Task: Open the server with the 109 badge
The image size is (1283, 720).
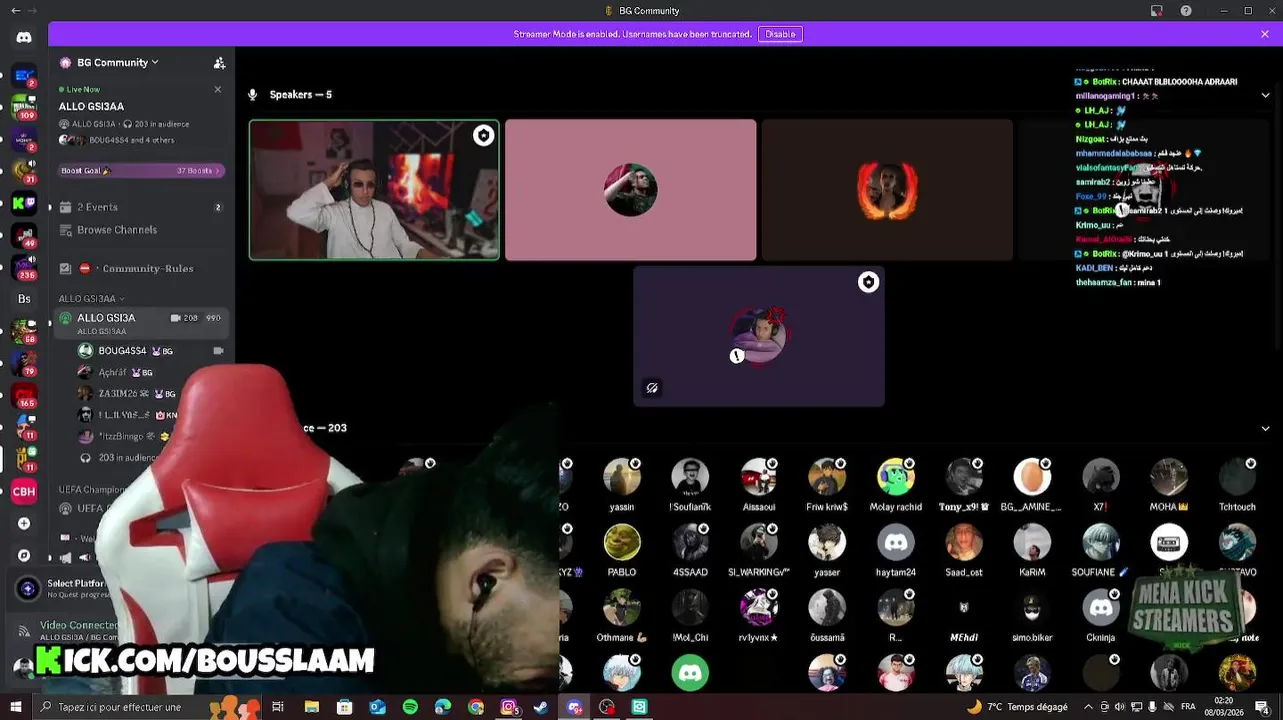Action: click(24, 107)
